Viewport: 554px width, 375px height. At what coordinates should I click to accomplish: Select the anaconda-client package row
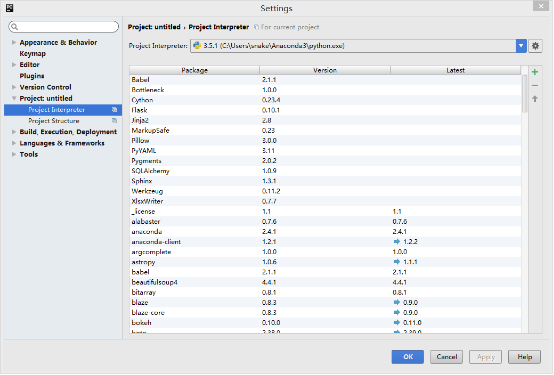point(325,242)
